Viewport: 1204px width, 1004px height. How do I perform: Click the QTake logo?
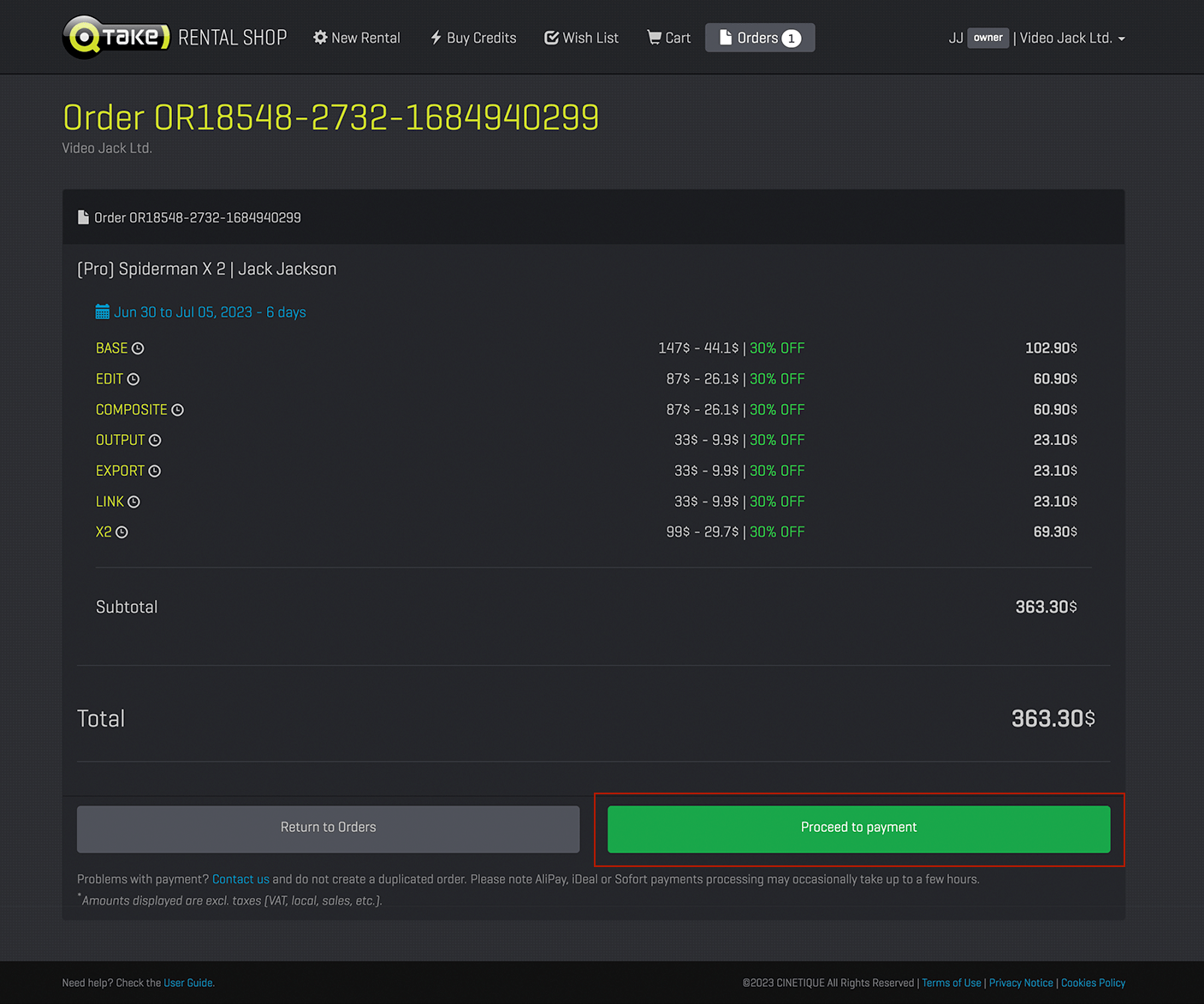tap(116, 38)
